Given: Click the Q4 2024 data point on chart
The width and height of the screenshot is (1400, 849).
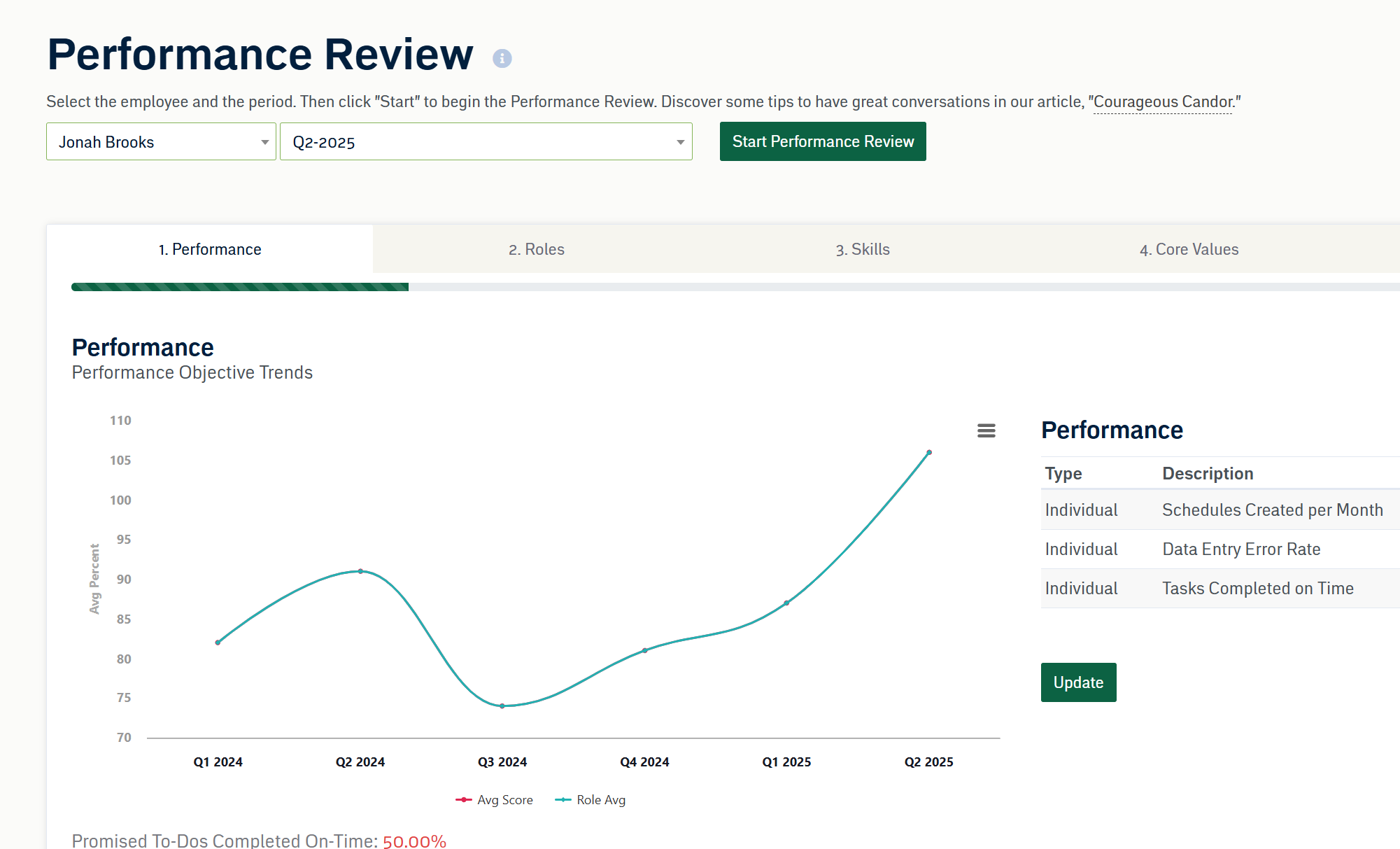Looking at the screenshot, I should [644, 650].
